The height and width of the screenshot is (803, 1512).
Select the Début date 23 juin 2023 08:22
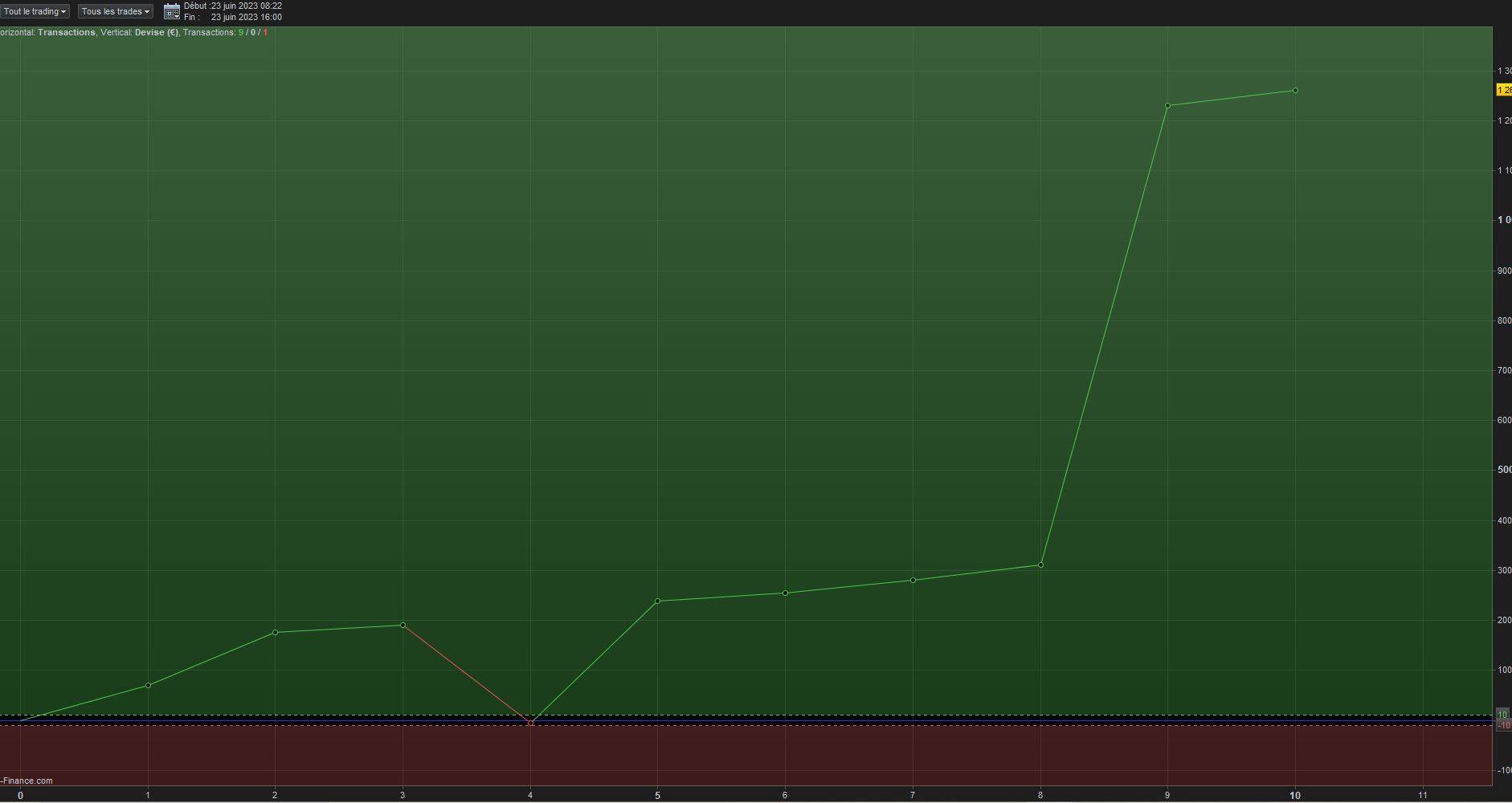click(x=247, y=6)
